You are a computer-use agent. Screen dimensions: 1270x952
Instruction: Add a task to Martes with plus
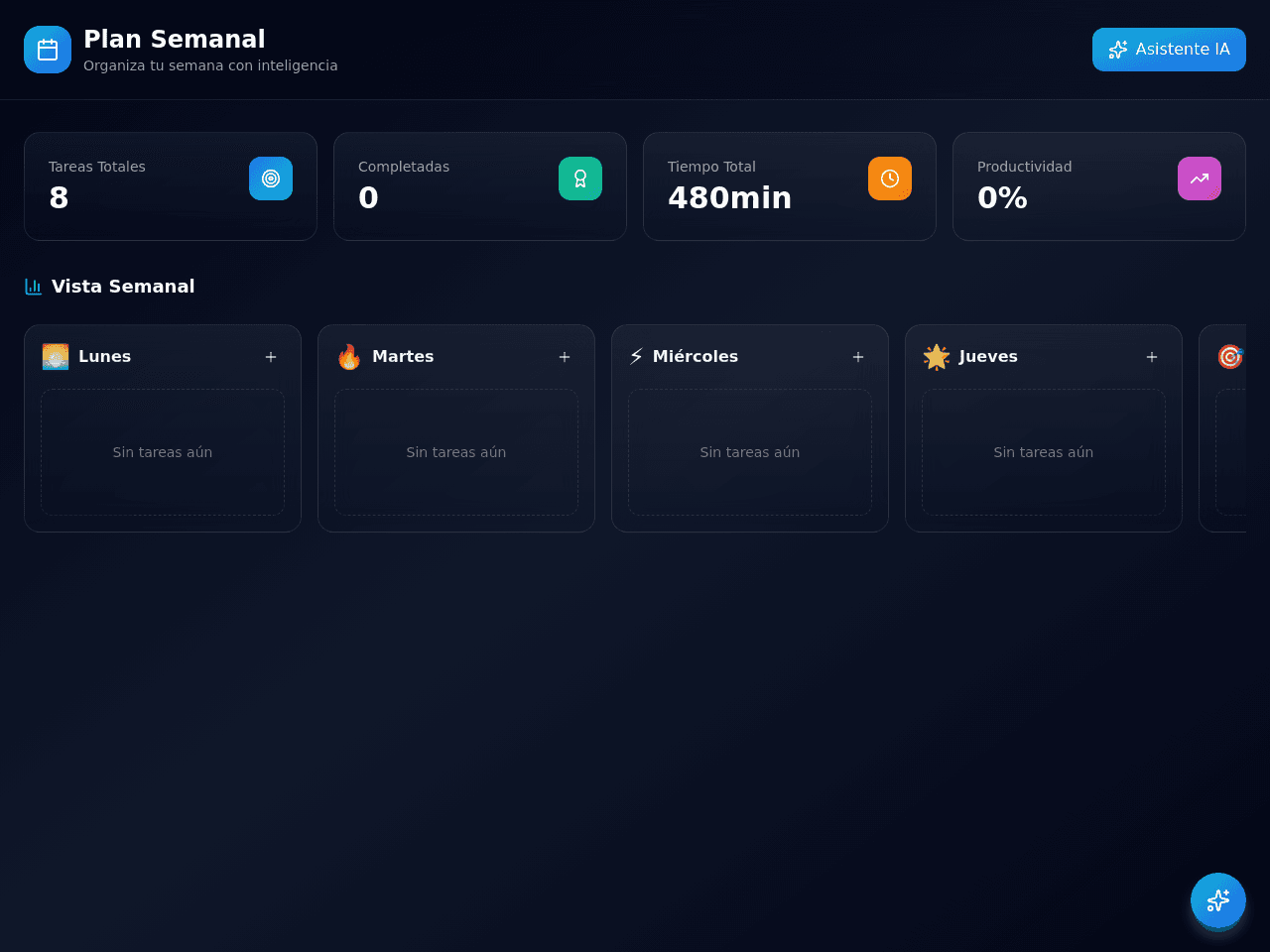point(565,357)
